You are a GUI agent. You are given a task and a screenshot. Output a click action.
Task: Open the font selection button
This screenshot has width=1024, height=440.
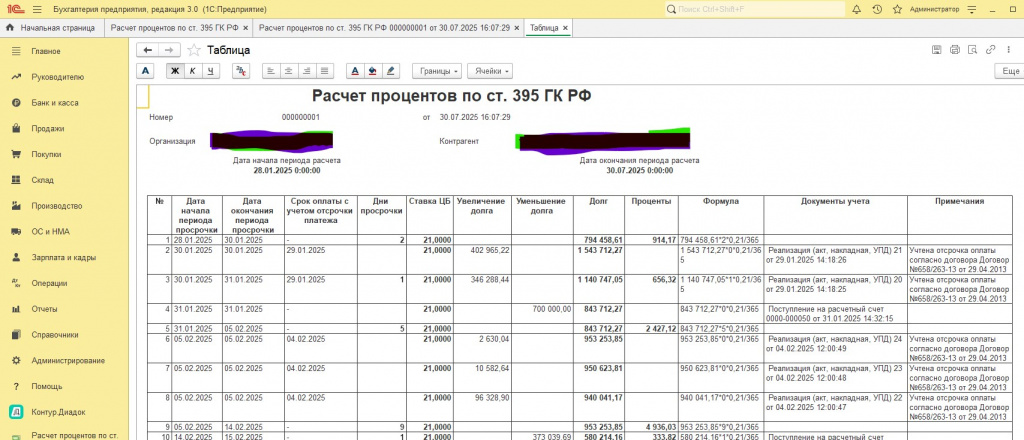coord(146,71)
